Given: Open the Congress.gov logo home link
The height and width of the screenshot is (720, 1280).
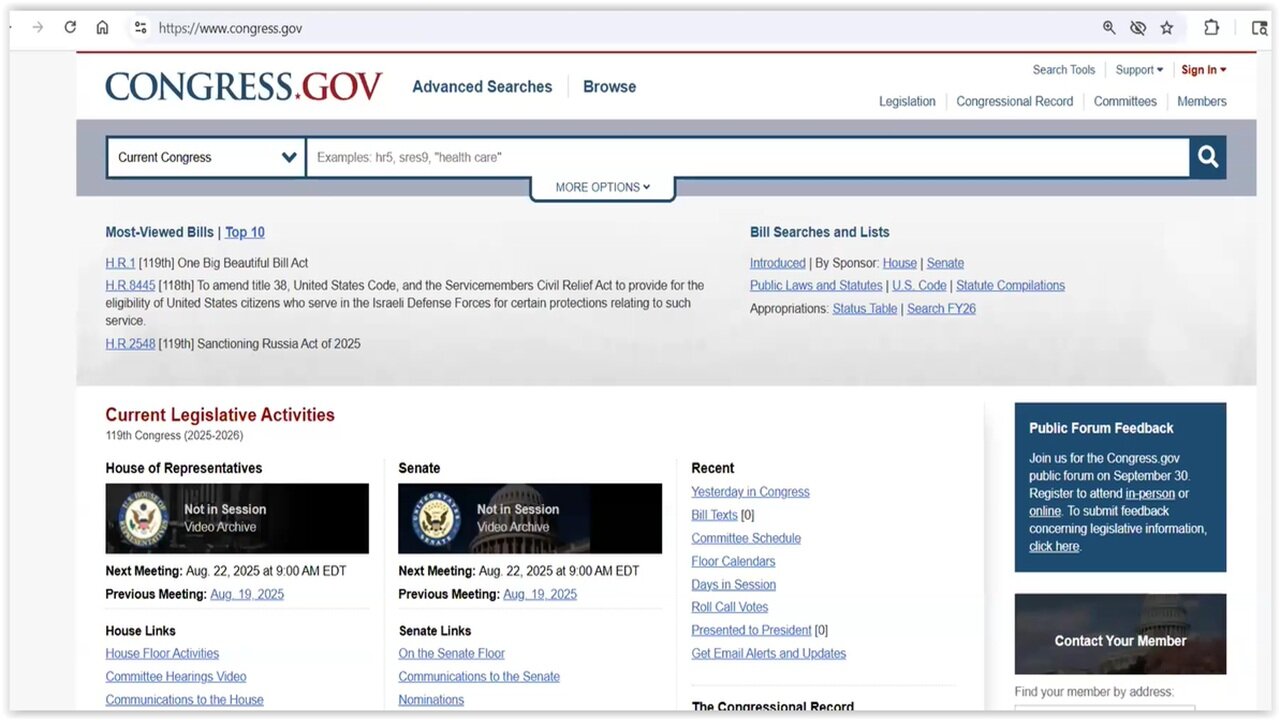Looking at the screenshot, I should (x=243, y=86).
